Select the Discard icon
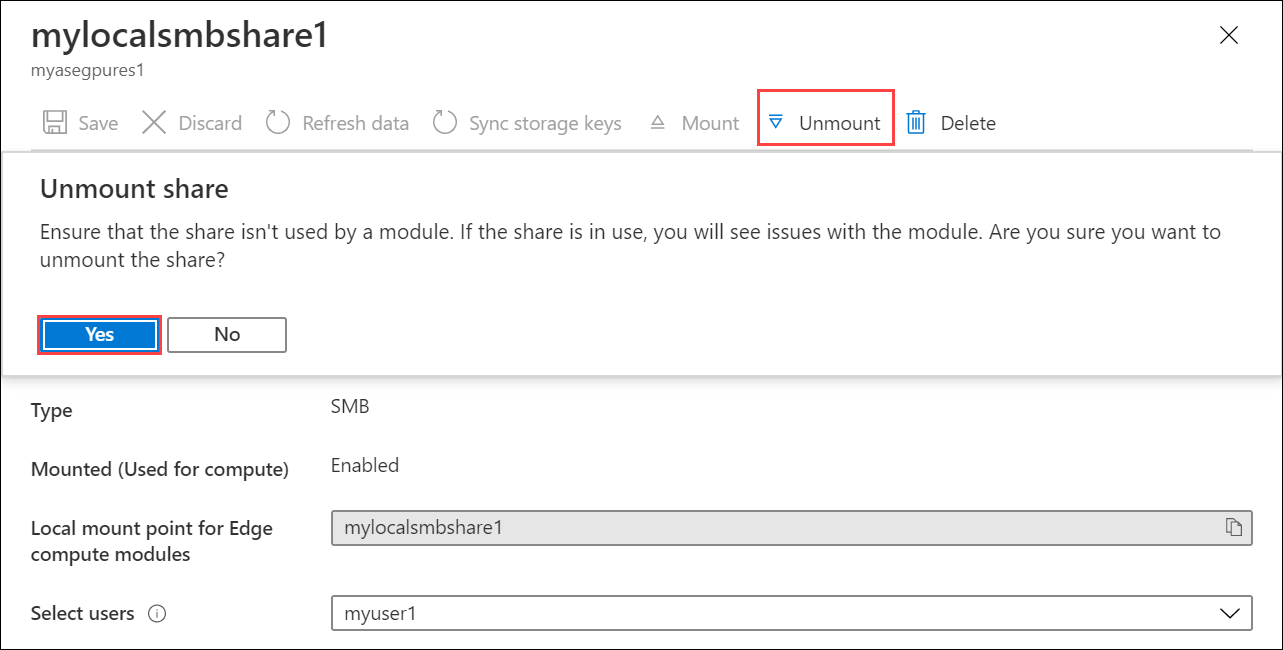The height and width of the screenshot is (650, 1283). (x=155, y=122)
